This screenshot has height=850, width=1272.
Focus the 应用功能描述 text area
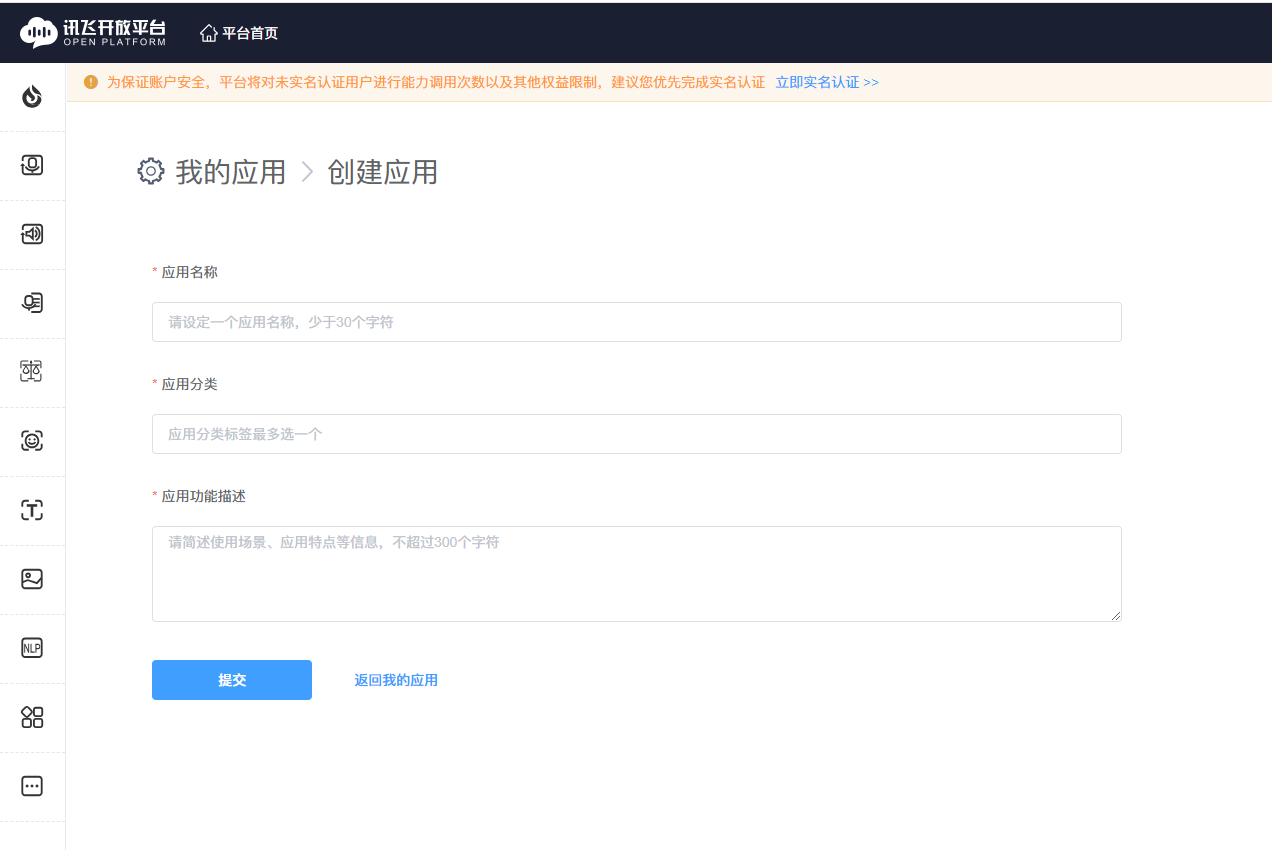[636, 574]
